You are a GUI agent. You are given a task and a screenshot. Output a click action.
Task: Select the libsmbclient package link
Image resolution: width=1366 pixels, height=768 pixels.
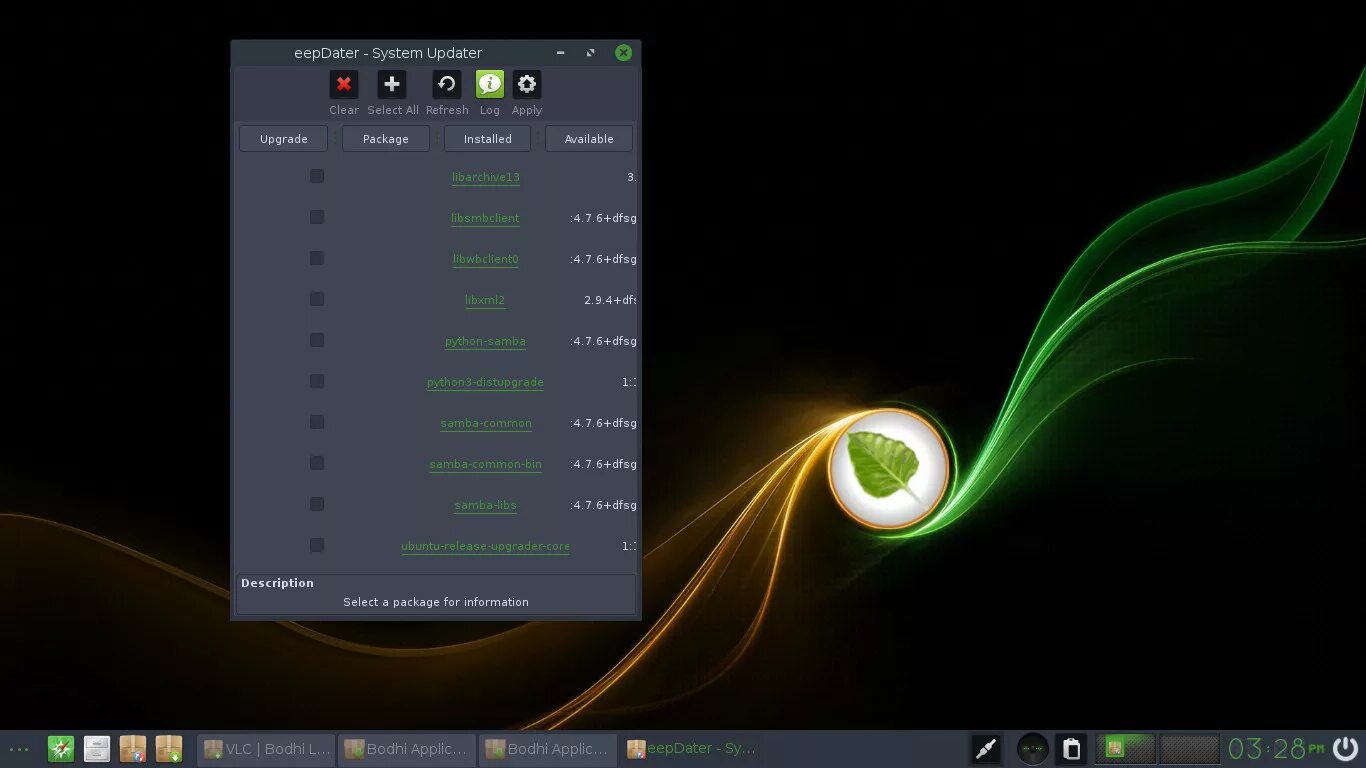click(485, 218)
